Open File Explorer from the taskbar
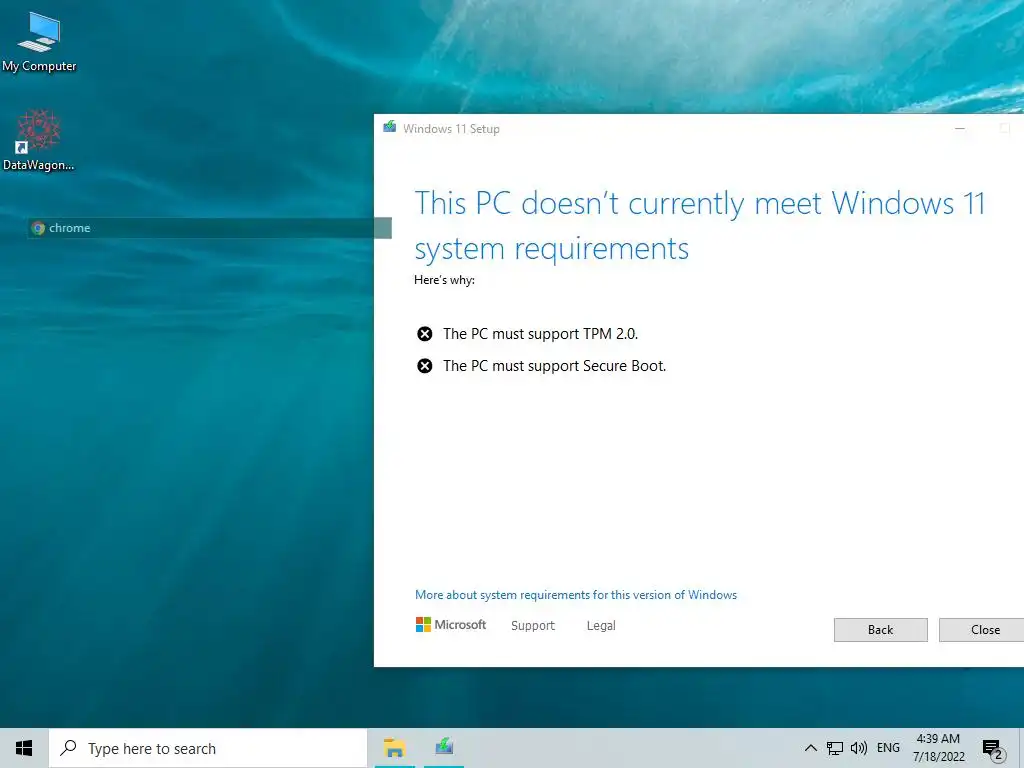 pyautogui.click(x=394, y=748)
